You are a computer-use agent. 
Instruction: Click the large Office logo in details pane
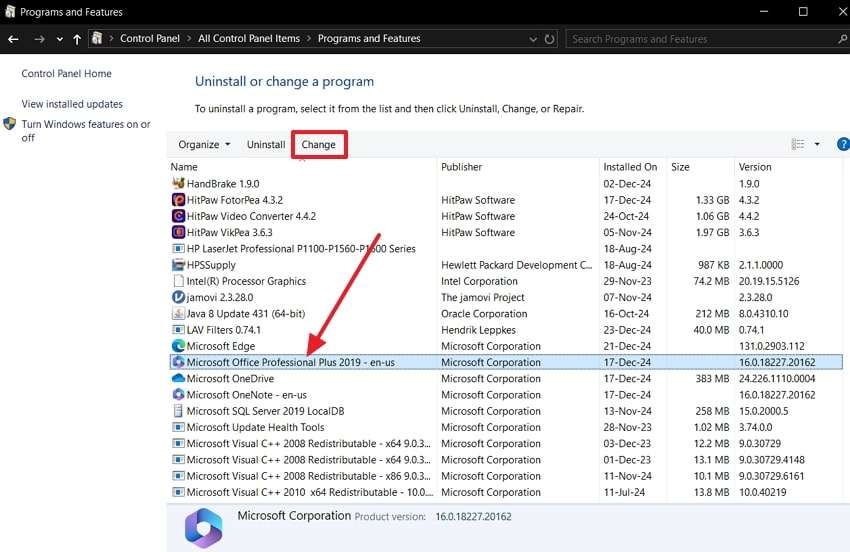[x=203, y=528]
